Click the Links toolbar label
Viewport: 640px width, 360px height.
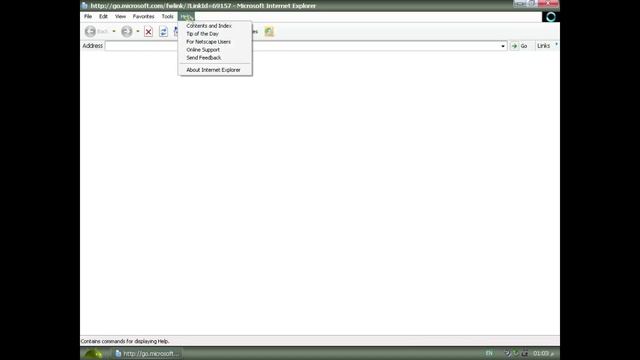click(x=543, y=46)
